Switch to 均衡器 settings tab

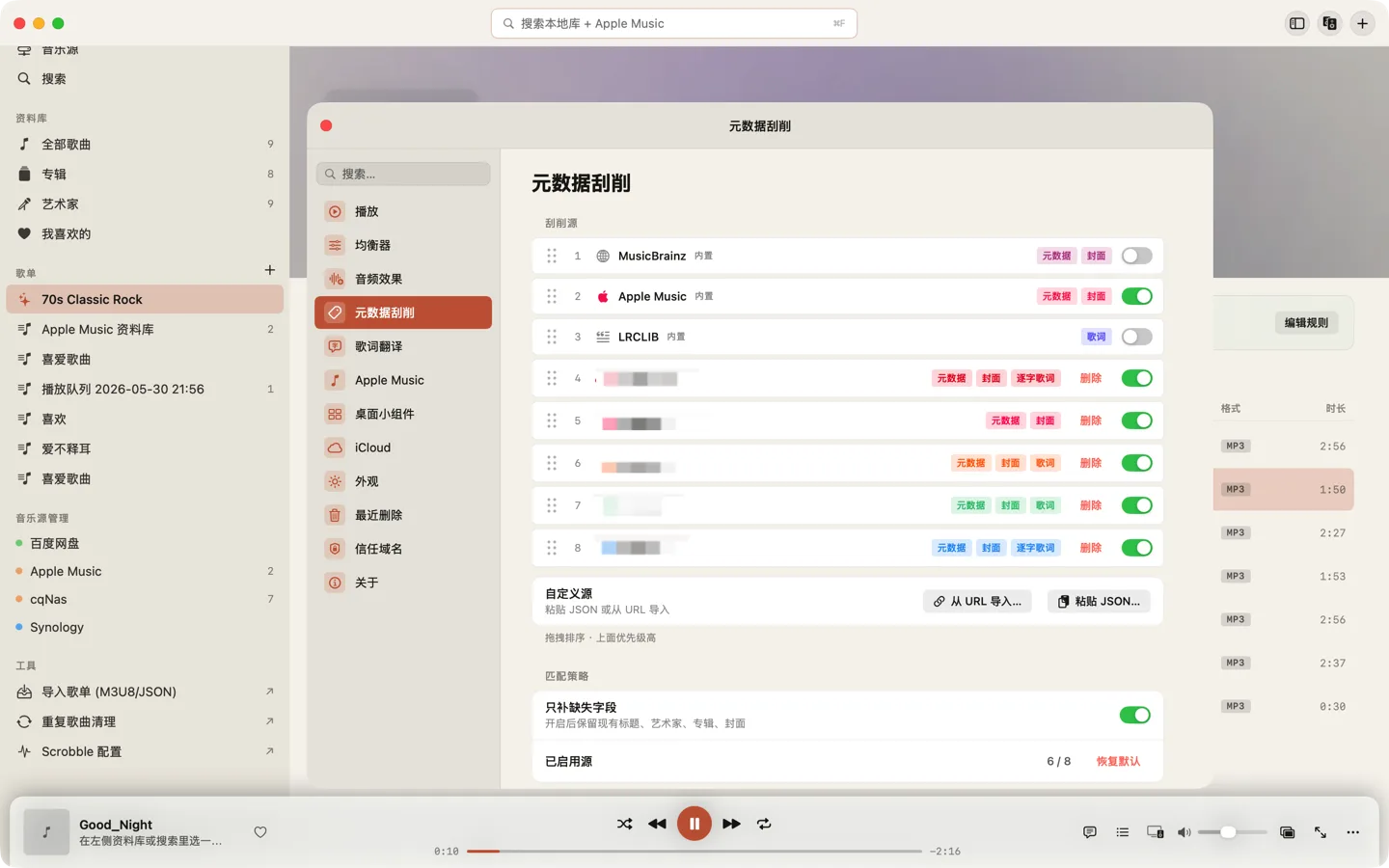click(x=403, y=245)
